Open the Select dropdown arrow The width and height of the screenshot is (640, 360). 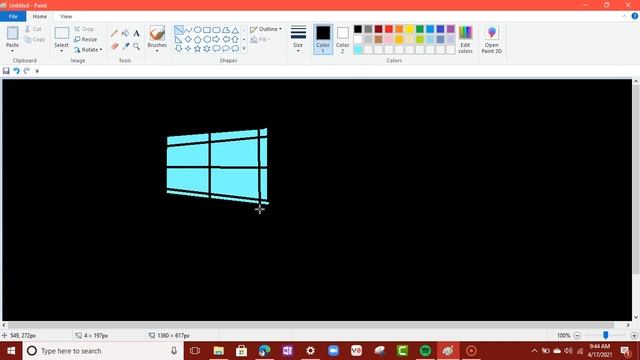coord(61,51)
